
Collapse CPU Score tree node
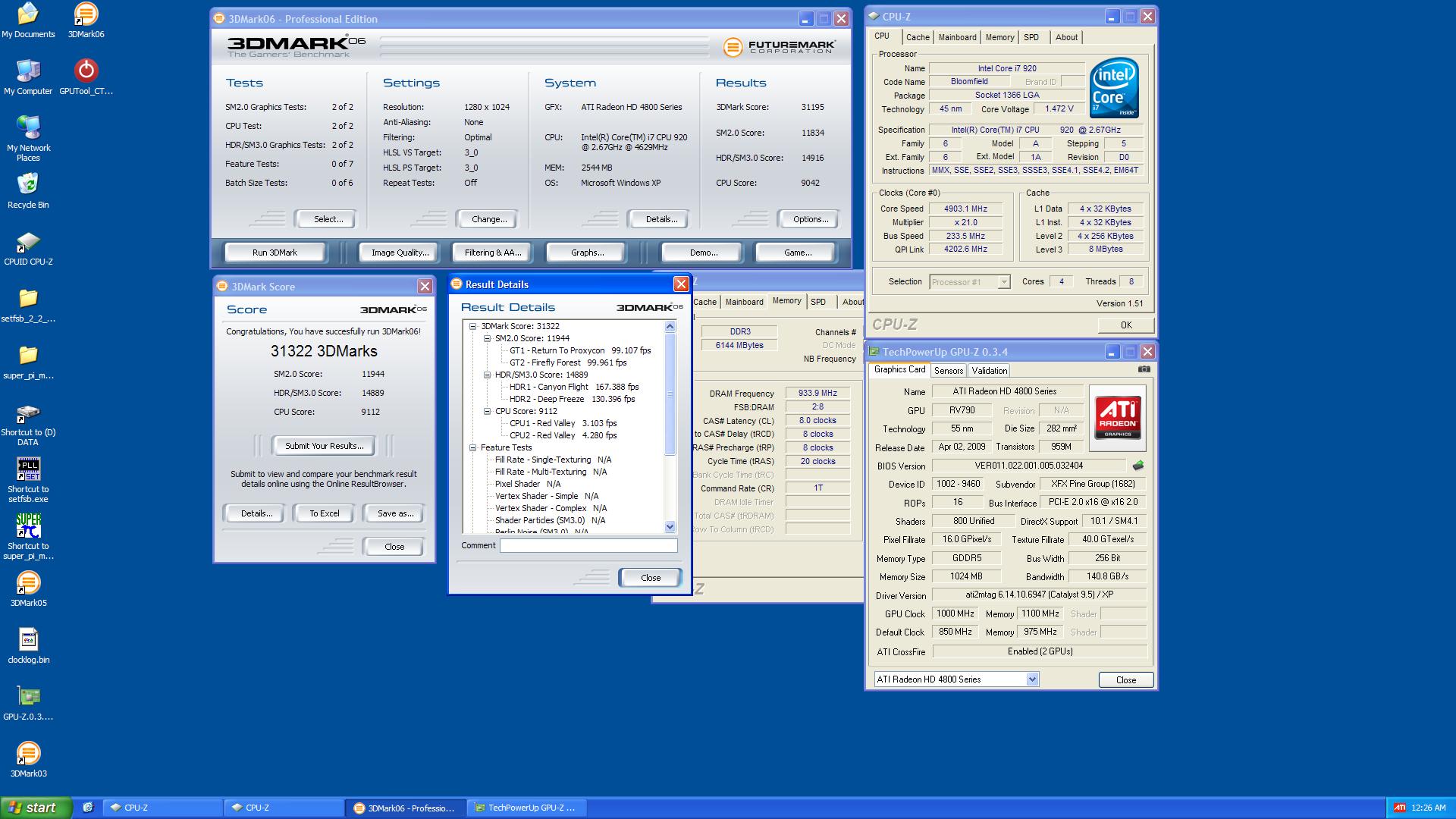tap(487, 411)
